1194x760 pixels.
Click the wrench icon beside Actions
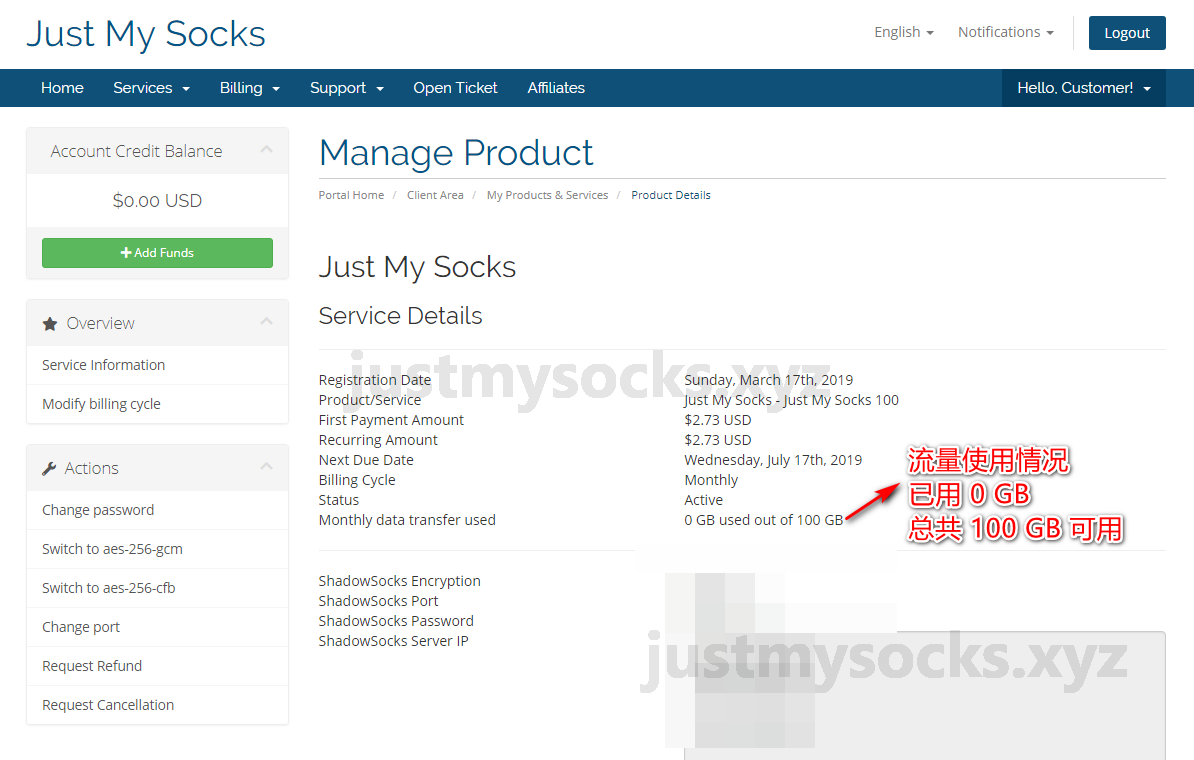click(x=49, y=468)
